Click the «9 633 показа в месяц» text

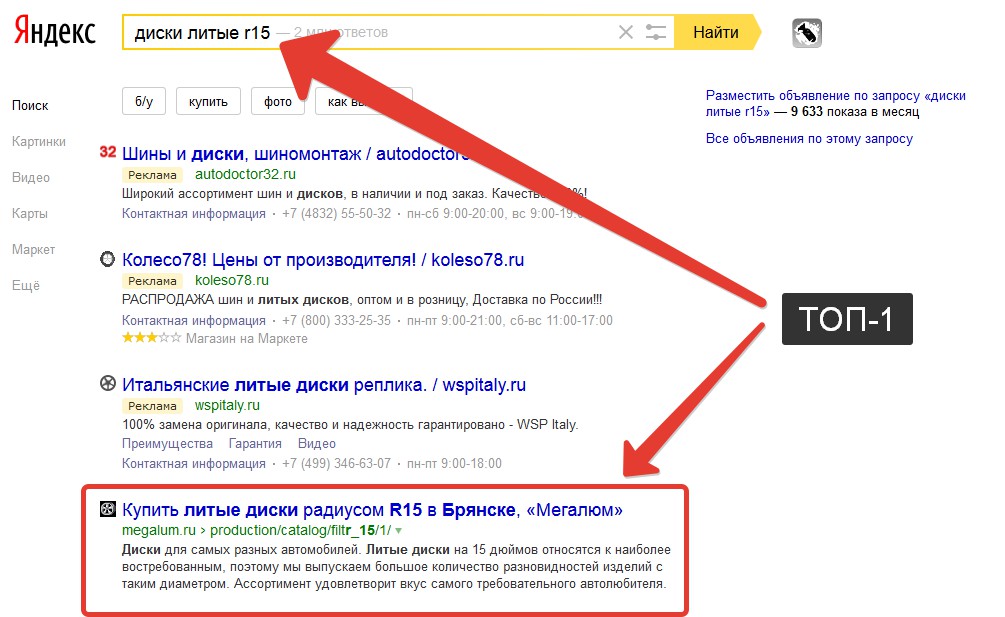[x=855, y=111]
